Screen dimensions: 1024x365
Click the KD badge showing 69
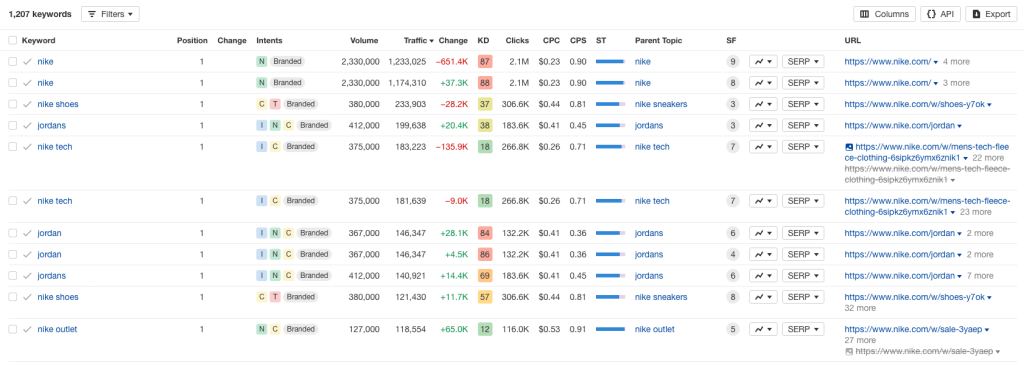tap(485, 276)
